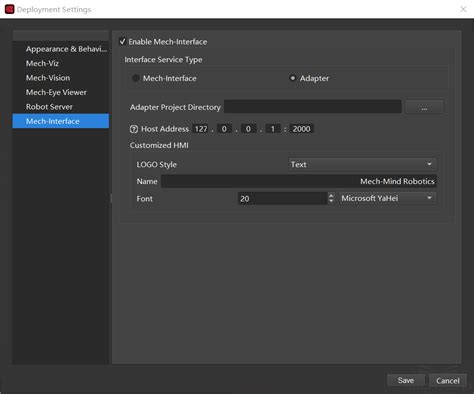The height and width of the screenshot is (394, 474).
Task: Select the Mech-Interface service type radio
Action: pyautogui.click(x=135, y=78)
